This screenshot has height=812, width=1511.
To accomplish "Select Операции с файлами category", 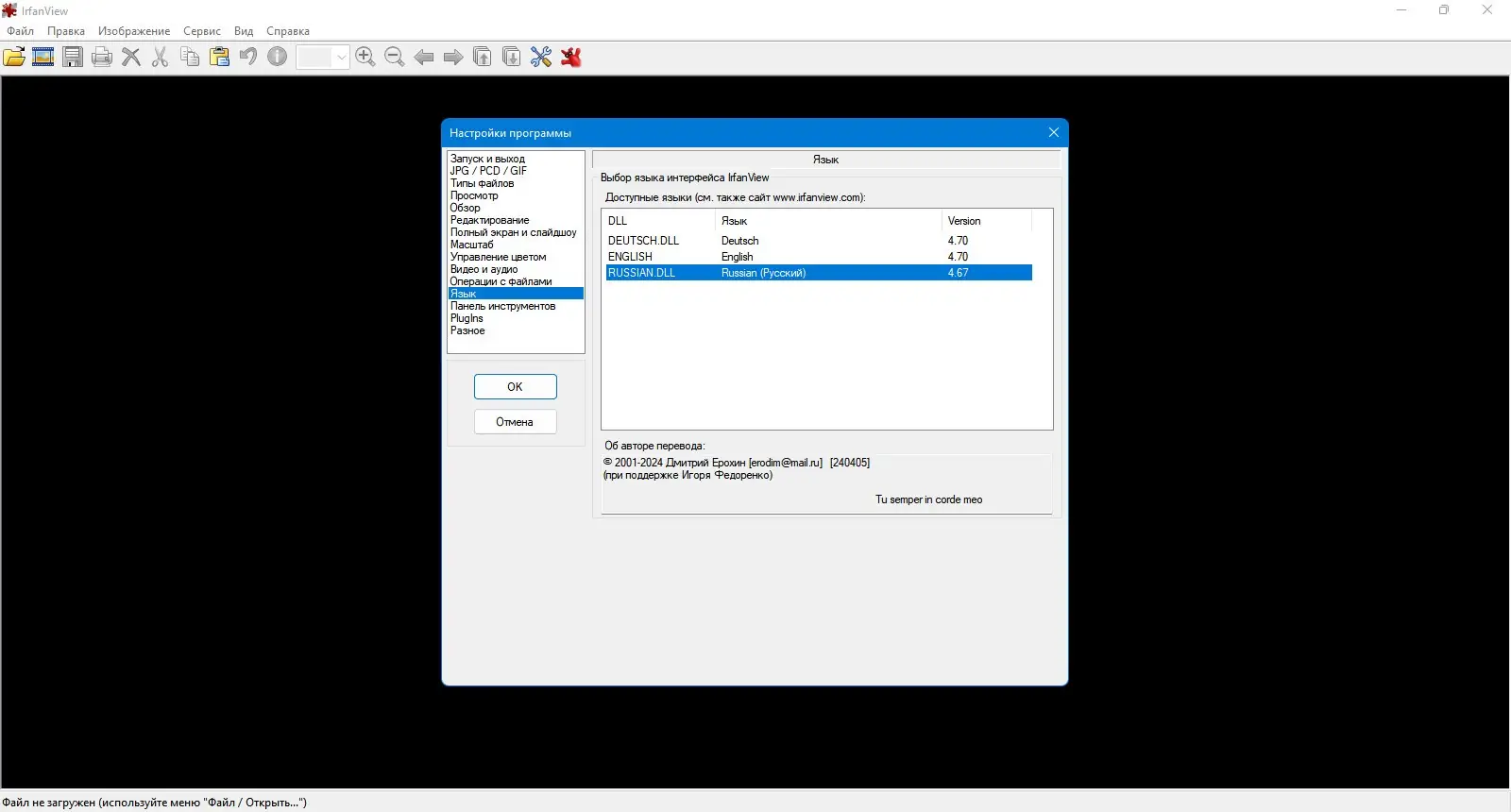I will point(516,281).
